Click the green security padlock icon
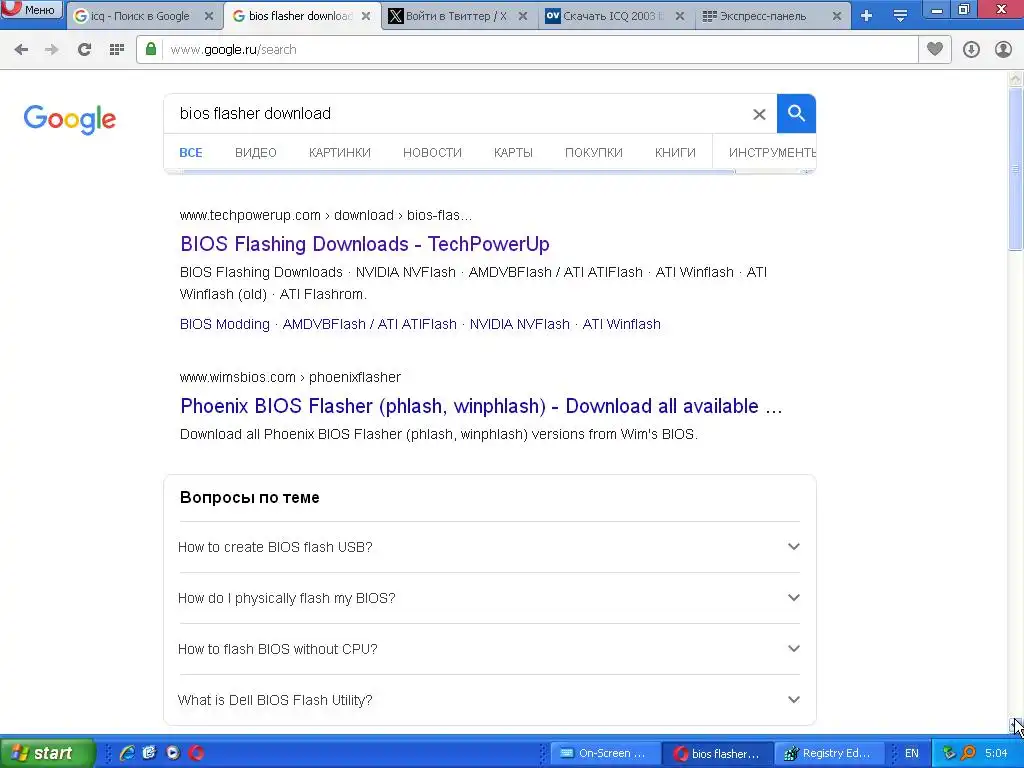Screen dimensions: 1024x768 (151, 50)
